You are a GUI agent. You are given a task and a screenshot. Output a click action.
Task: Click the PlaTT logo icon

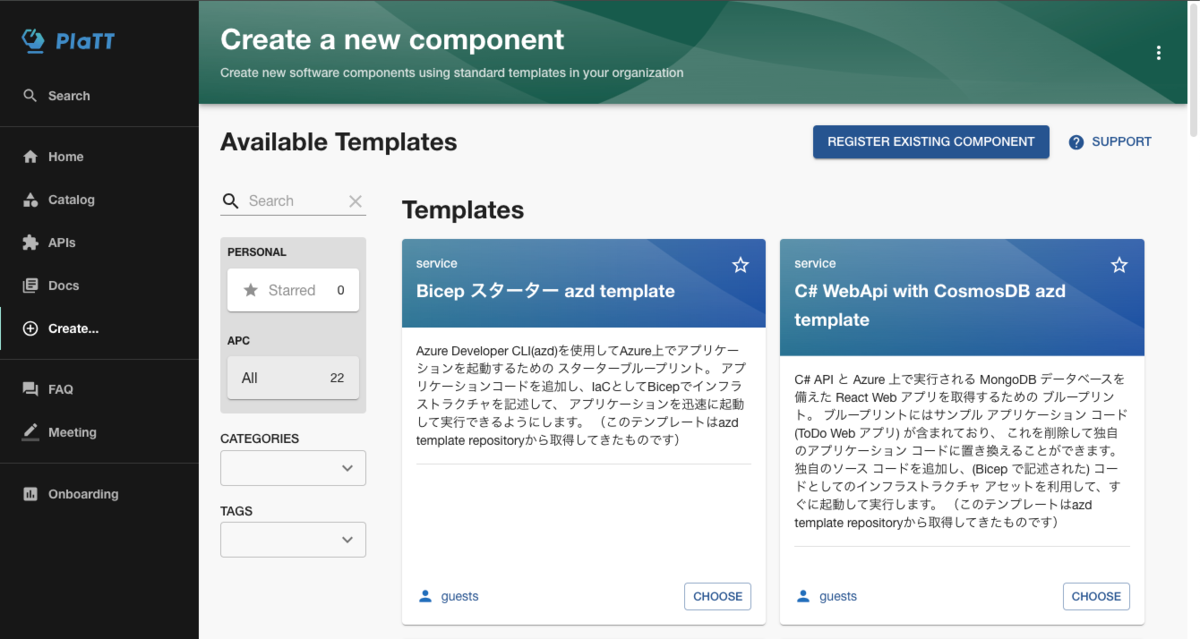33,40
